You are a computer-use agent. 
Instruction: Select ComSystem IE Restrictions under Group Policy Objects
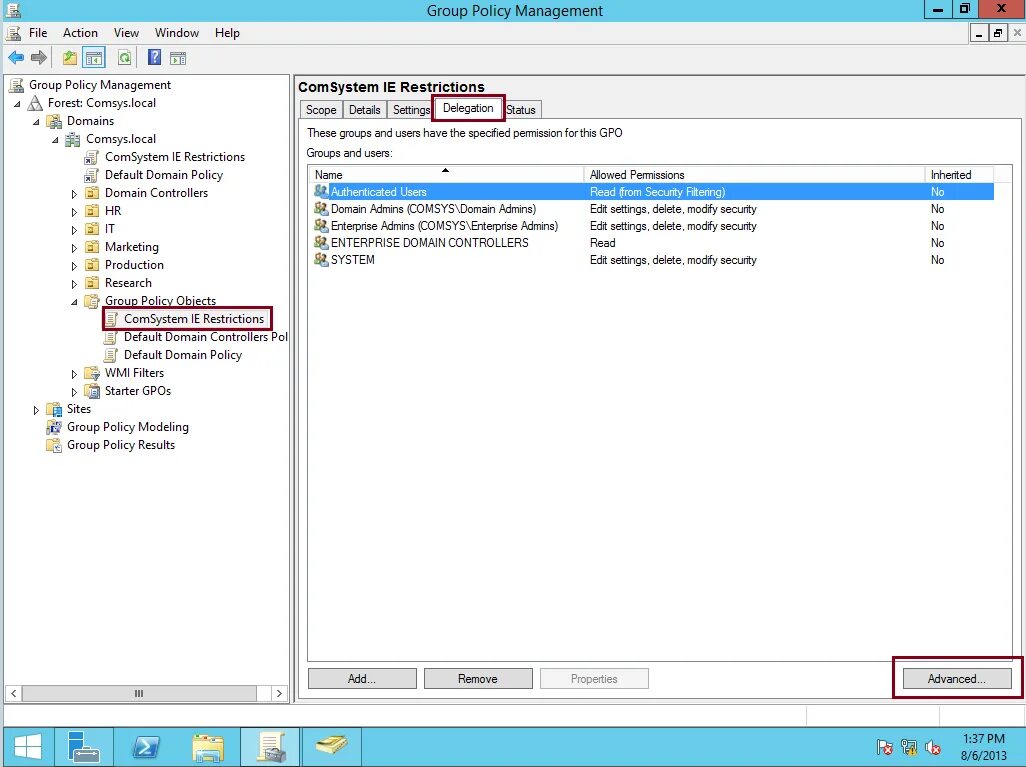tap(194, 319)
